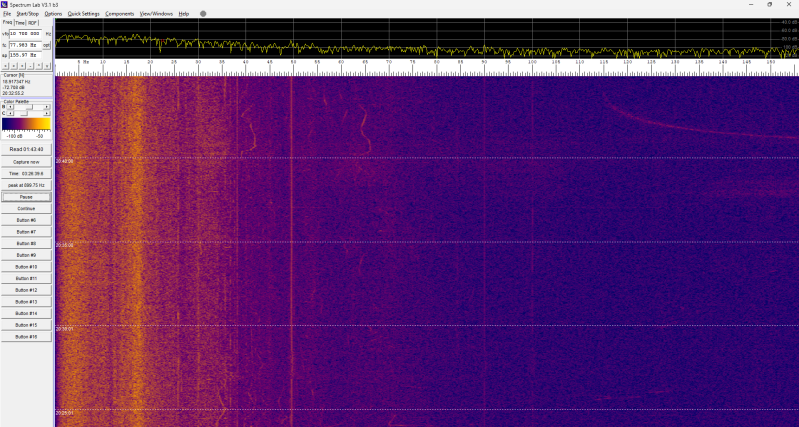This screenshot has width=799, height=427.
Task: Click the Time: 03:26:39.6 button
Action: pos(26,174)
